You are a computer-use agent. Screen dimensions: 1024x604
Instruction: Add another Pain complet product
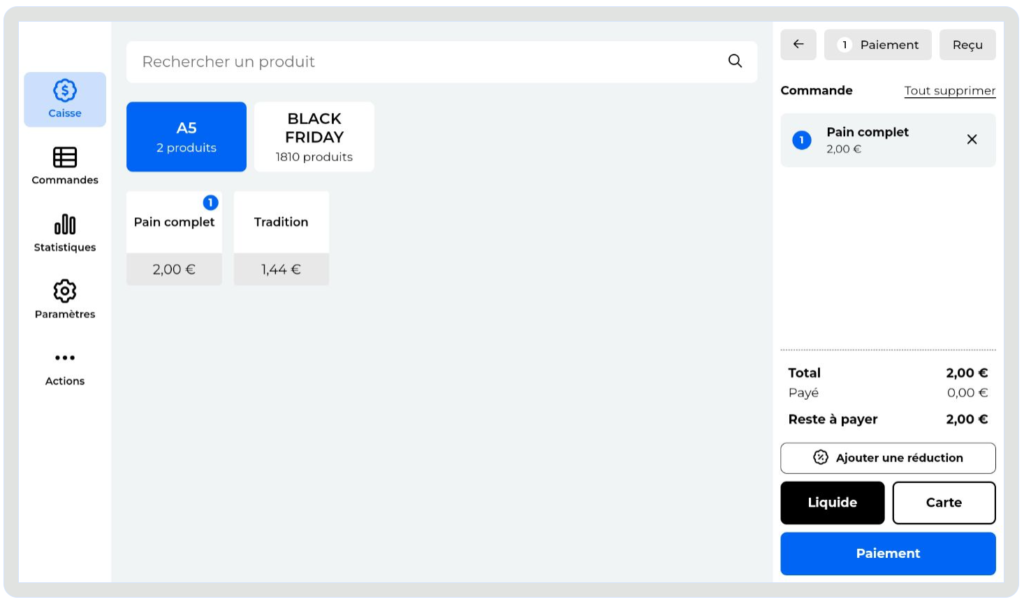pyautogui.click(x=174, y=238)
